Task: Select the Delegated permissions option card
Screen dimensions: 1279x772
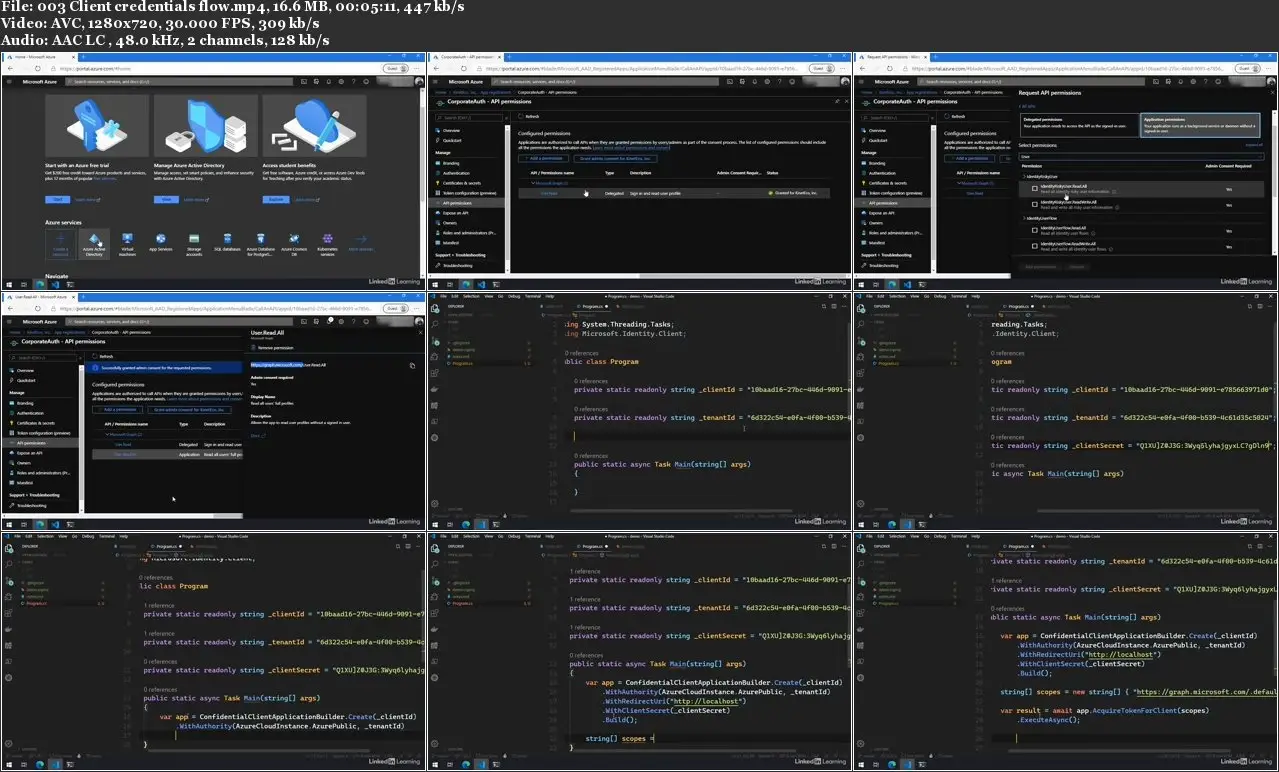Action: (1079, 123)
